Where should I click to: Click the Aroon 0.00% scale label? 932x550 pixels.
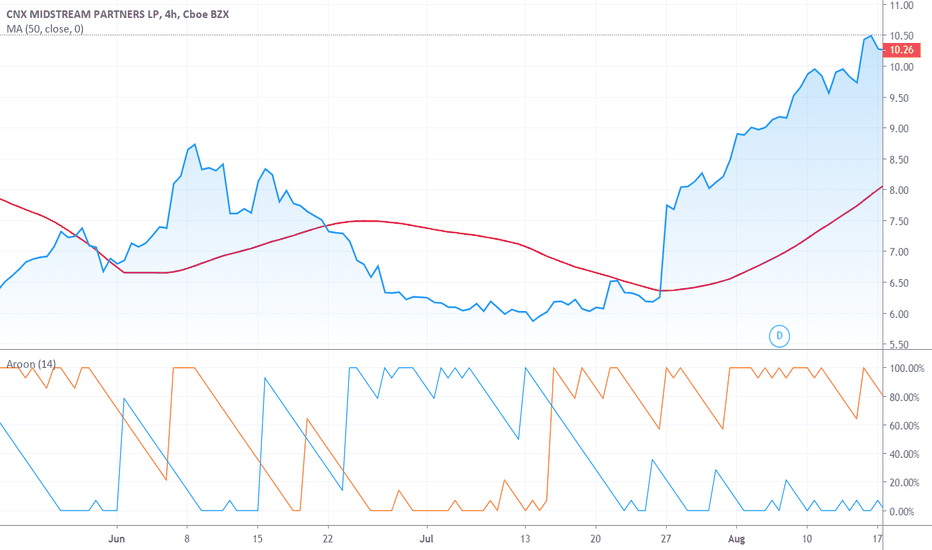pos(902,511)
